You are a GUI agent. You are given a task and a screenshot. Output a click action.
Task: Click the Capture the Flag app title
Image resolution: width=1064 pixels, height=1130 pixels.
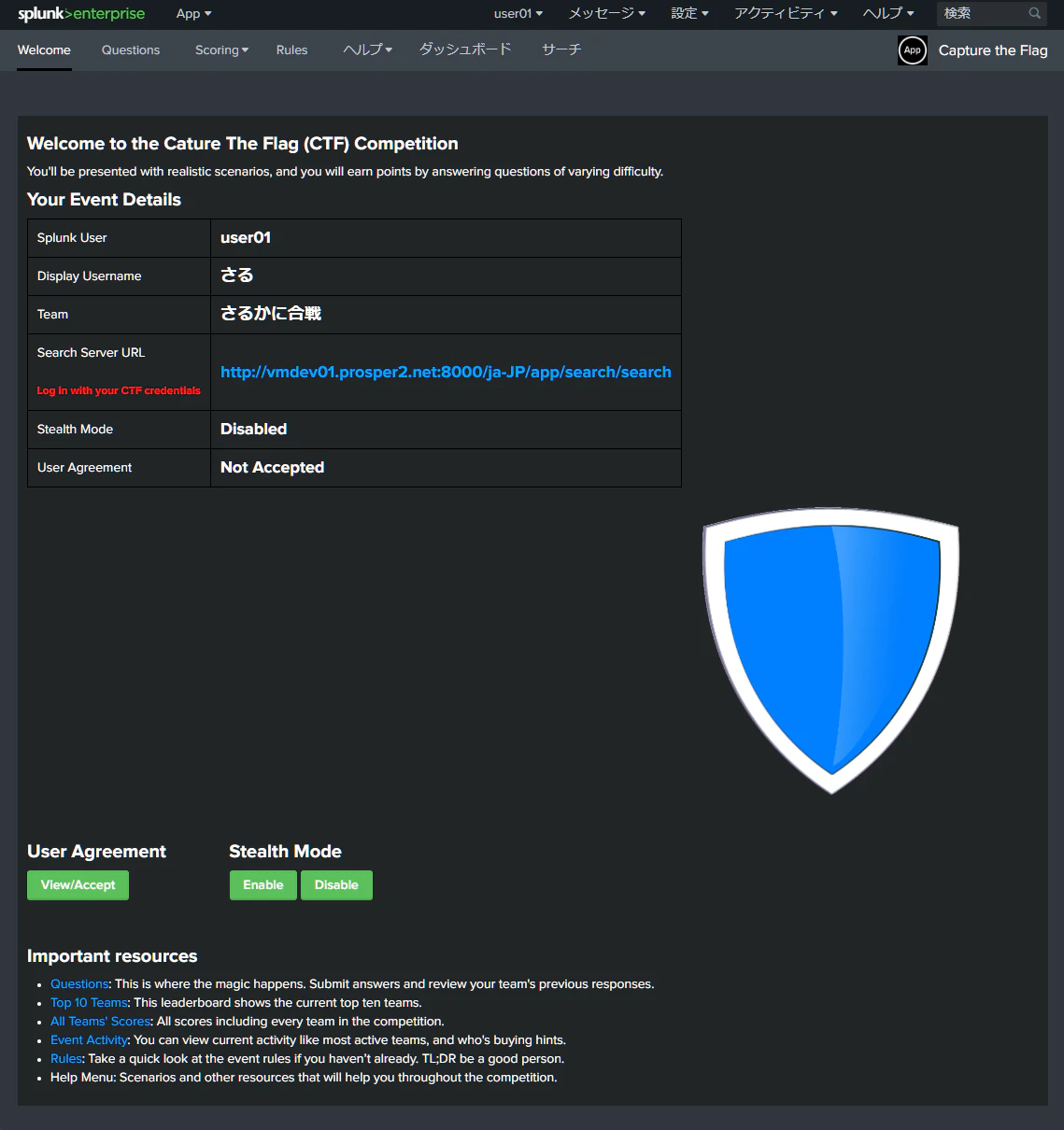point(993,50)
